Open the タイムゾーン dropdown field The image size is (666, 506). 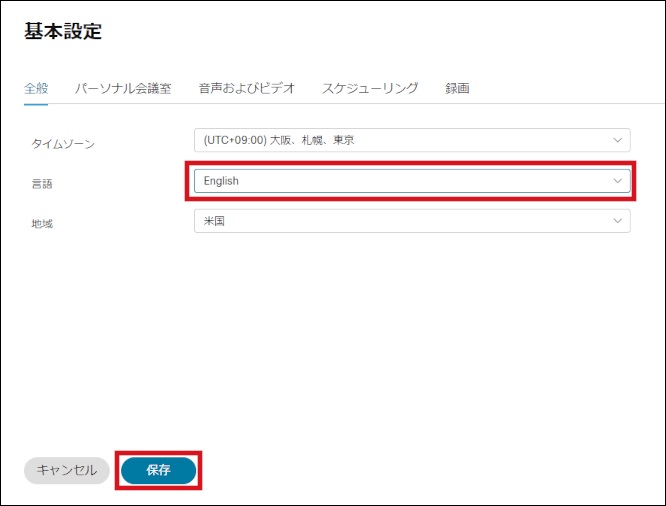411,141
